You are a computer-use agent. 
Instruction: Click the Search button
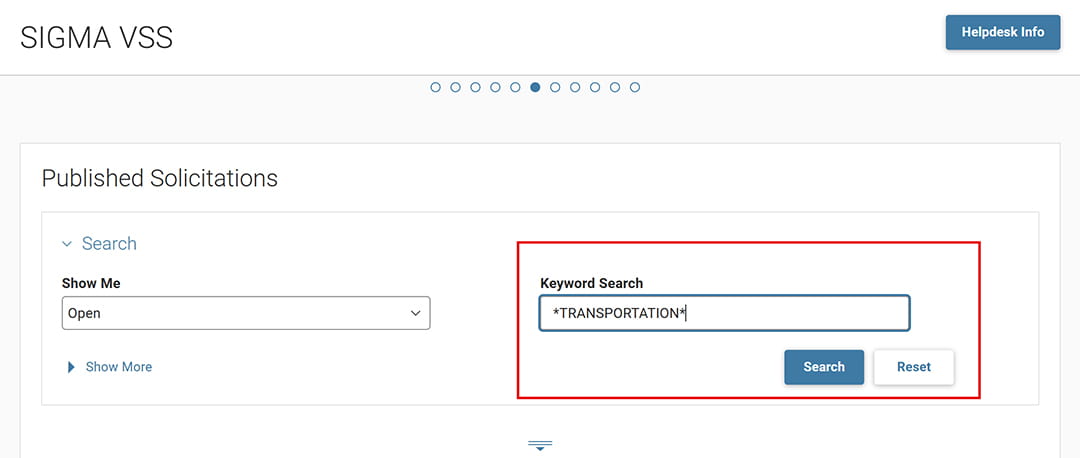[x=824, y=367]
